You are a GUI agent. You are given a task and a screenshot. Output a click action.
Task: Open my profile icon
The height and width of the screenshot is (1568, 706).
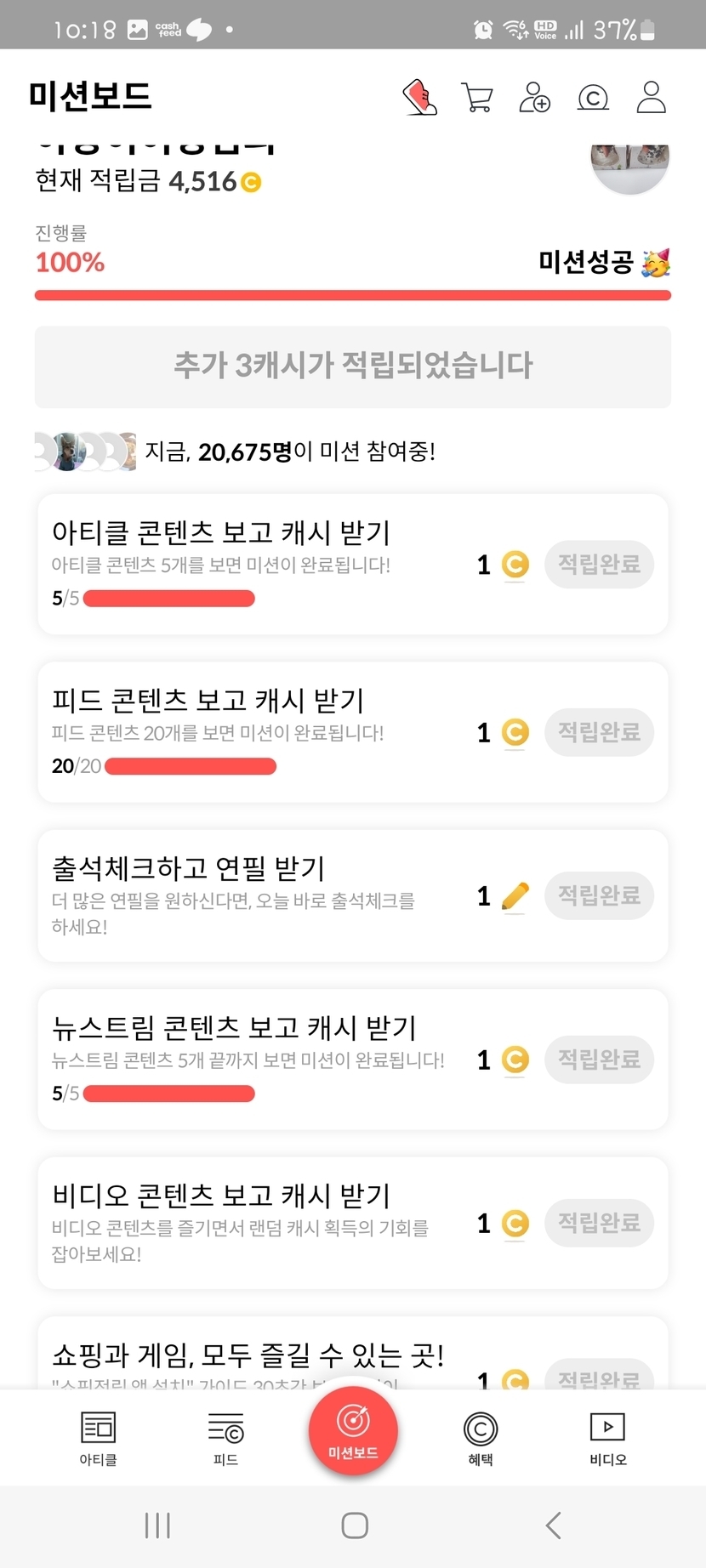point(652,98)
